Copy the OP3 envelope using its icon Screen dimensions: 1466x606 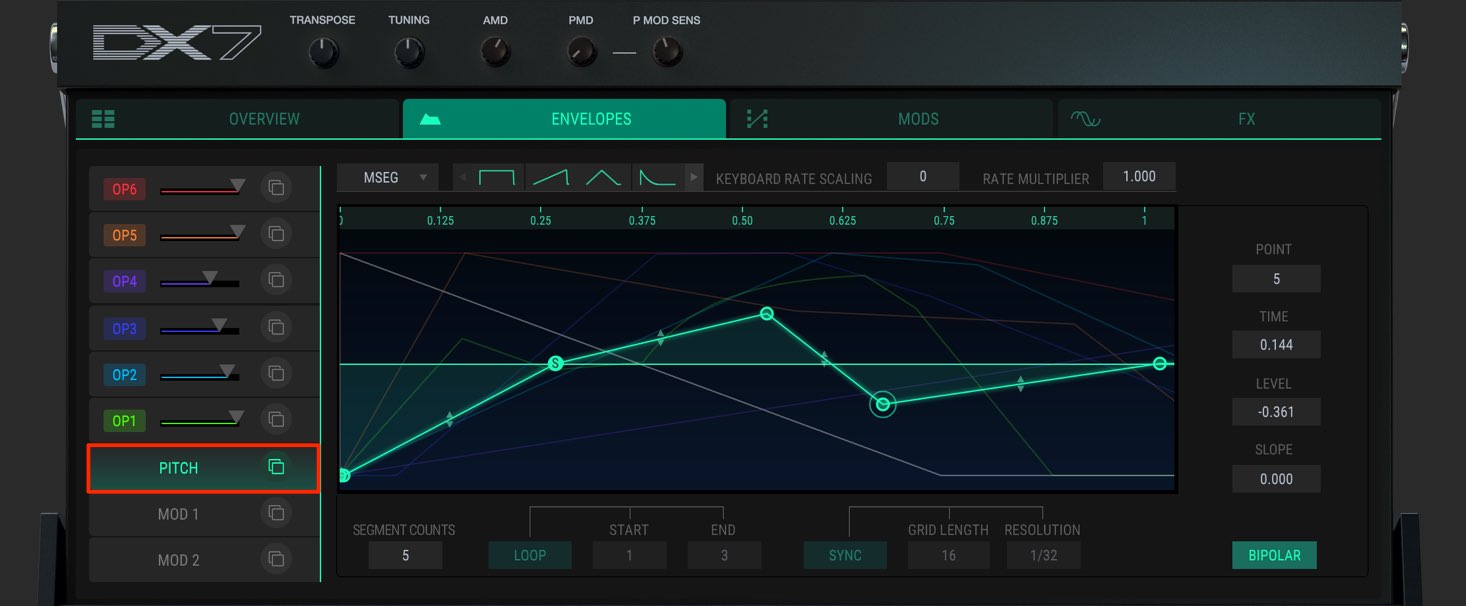point(277,328)
